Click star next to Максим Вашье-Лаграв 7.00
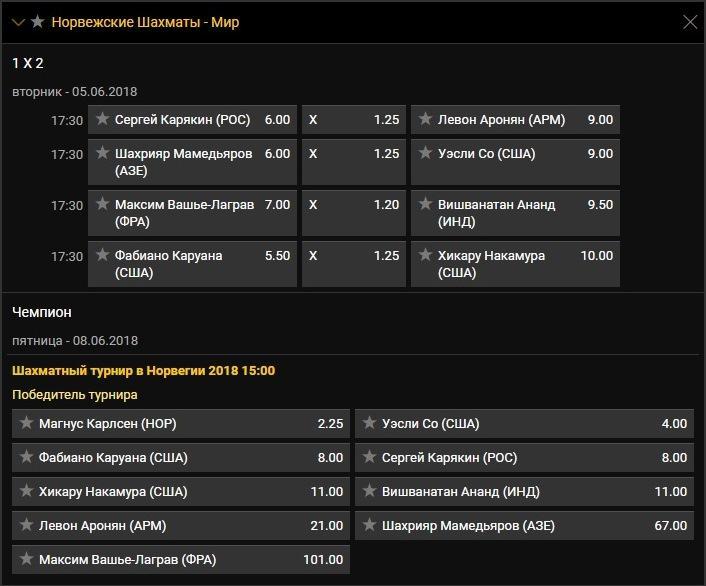The height and width of the screenshot is (586, 706). (102, 205)
